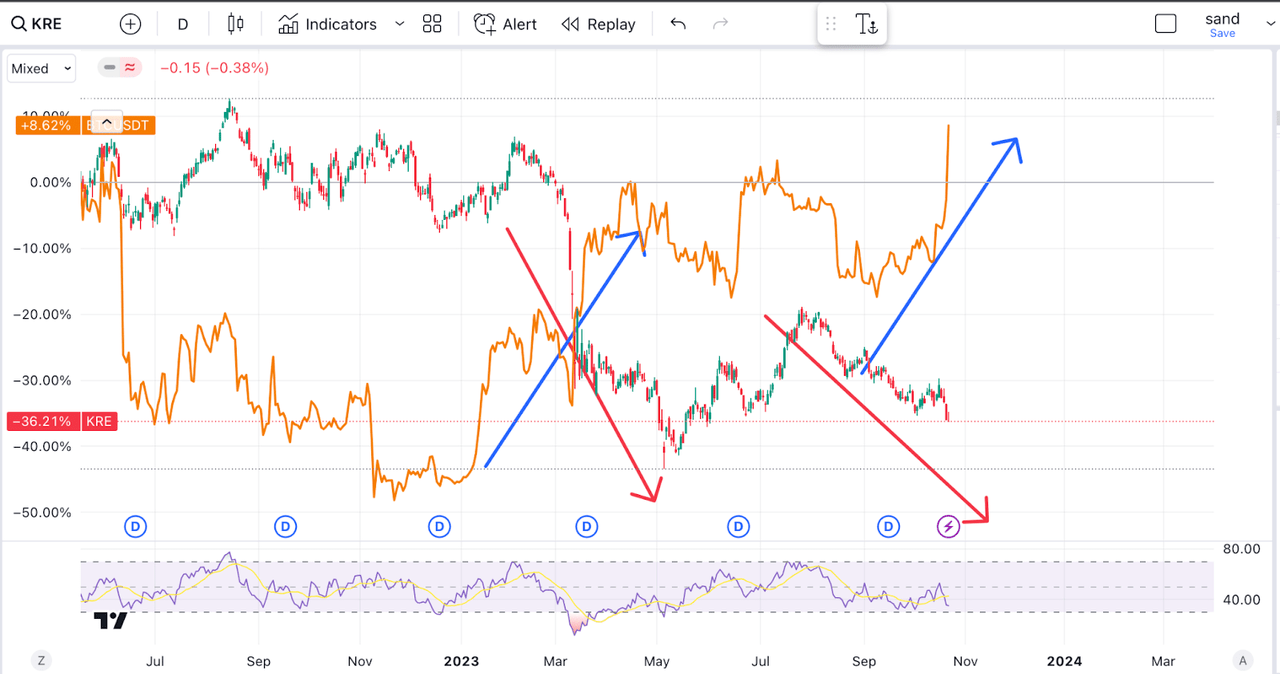Image resolution: width=1280 pixels, height=674 pixels.
Task: Click the greyed-out redo arrow
Action: tap(720, 24)
